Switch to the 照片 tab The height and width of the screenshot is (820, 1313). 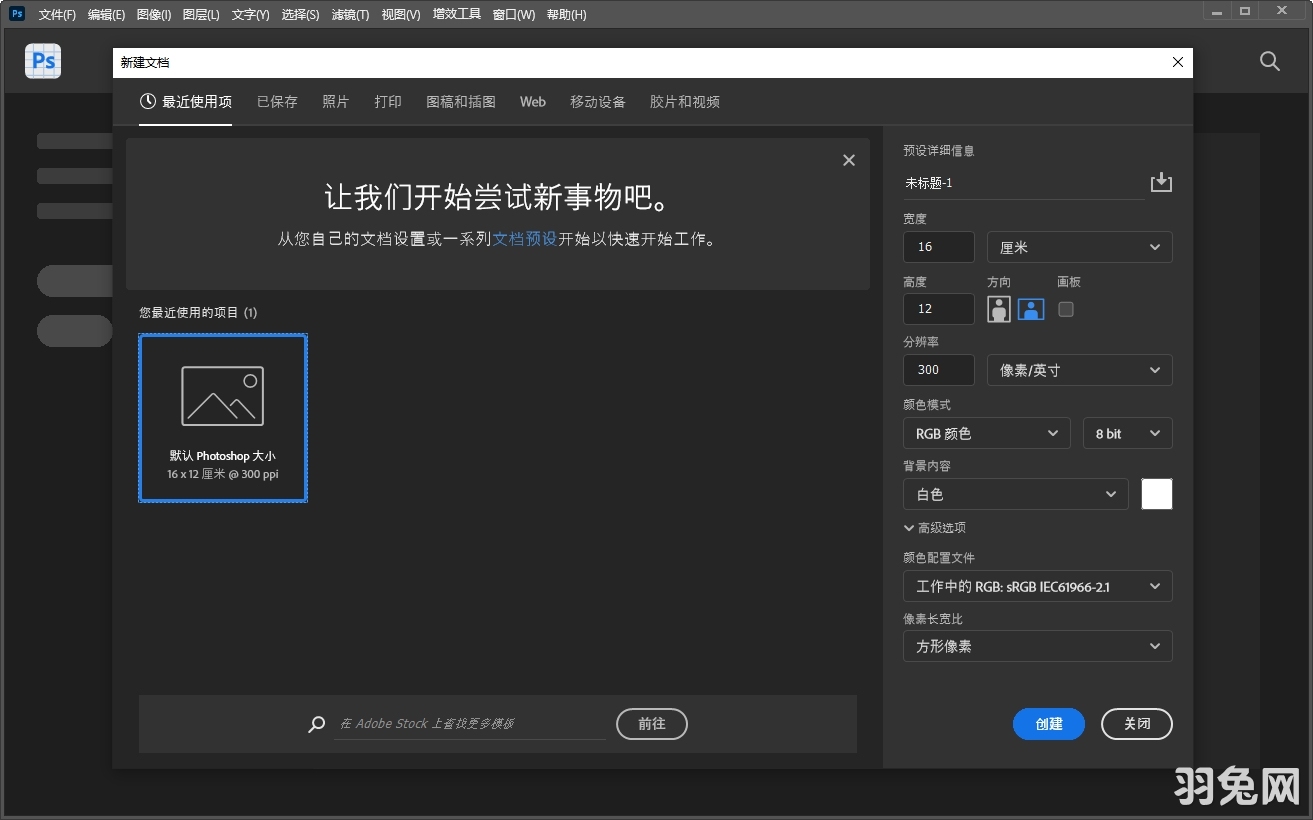click(336, 101)
